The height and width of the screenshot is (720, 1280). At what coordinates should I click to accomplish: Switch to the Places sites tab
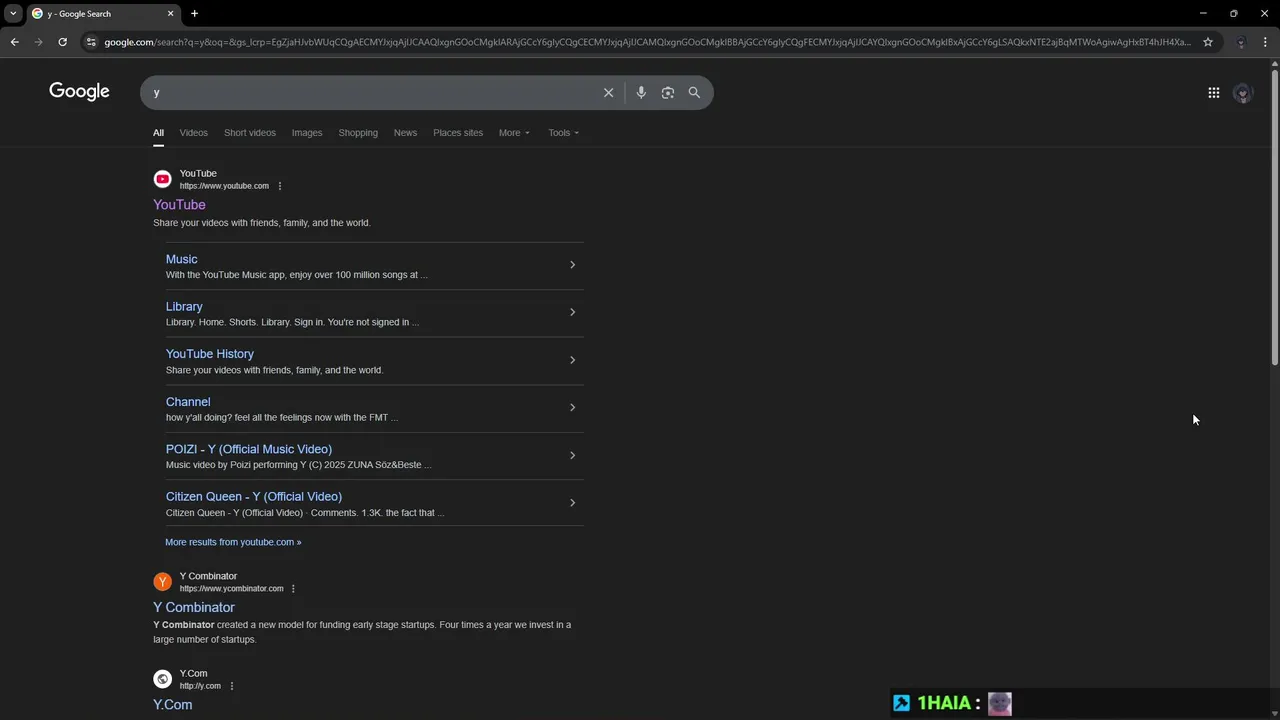[x=458, y=133]
